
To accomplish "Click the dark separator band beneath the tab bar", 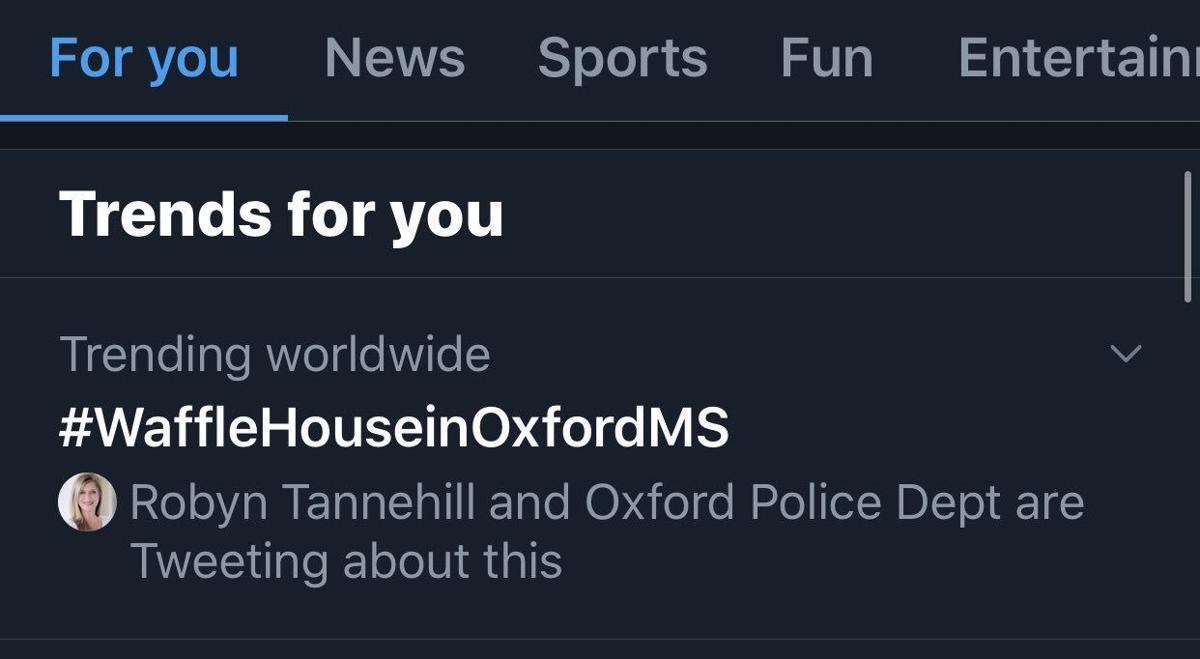I will point(600,135).
